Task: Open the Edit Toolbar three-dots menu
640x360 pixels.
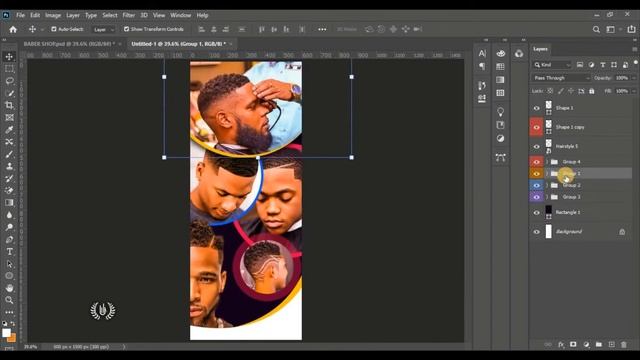Action: coord(9,312)
